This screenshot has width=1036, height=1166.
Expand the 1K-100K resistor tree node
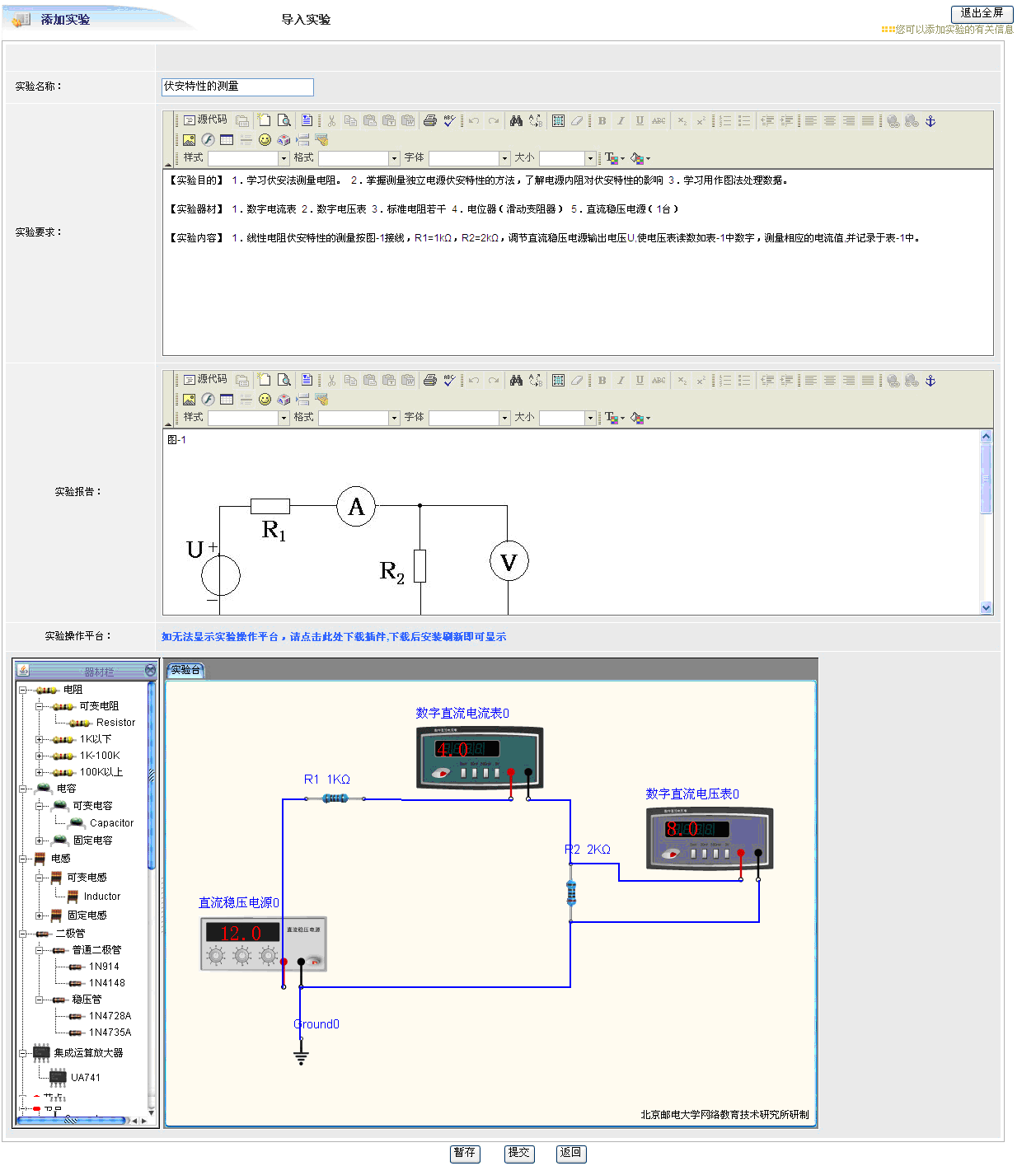click(x=40, y=756)
